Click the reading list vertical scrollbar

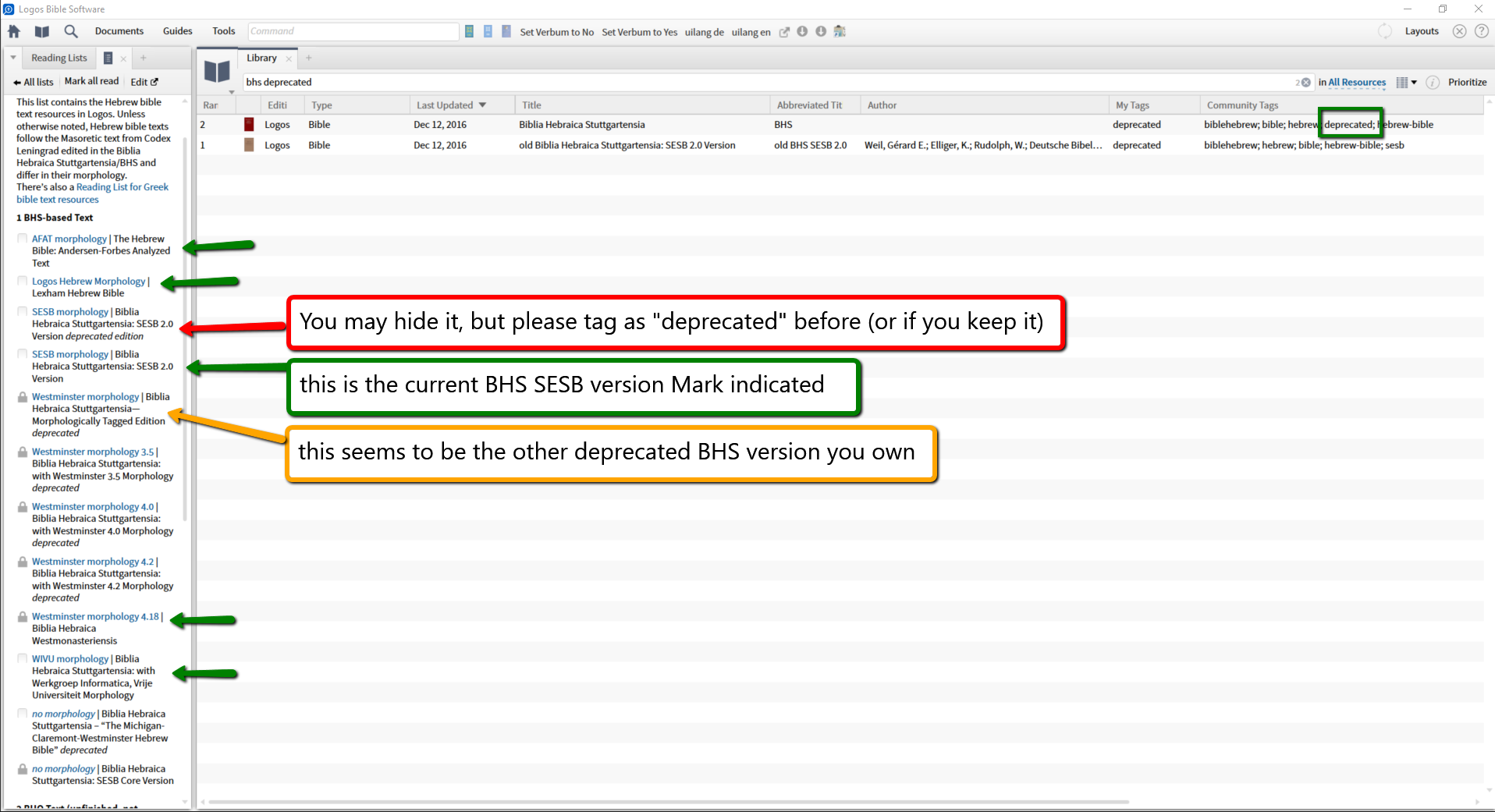click(x=185, y=328)
